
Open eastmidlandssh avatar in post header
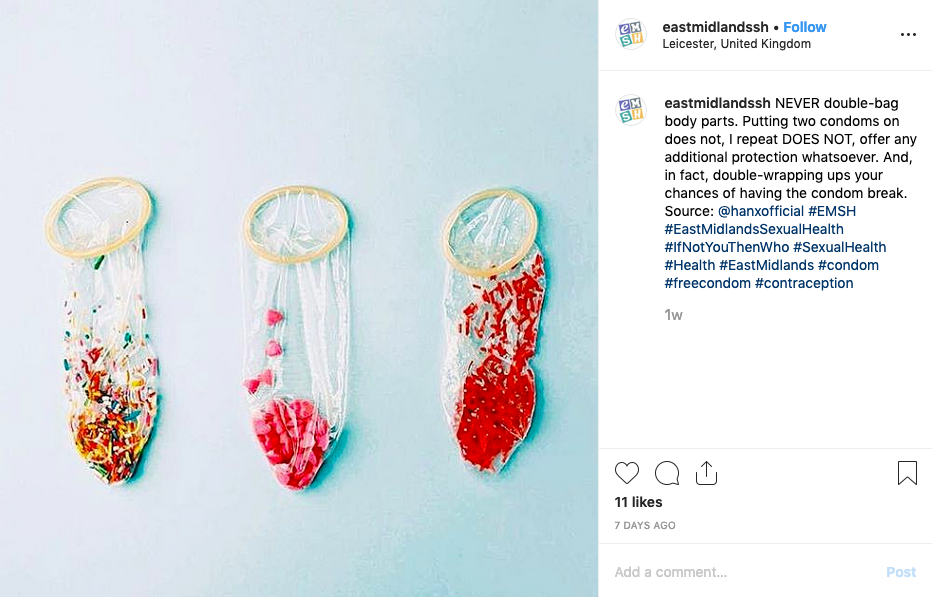pos(631,34)
